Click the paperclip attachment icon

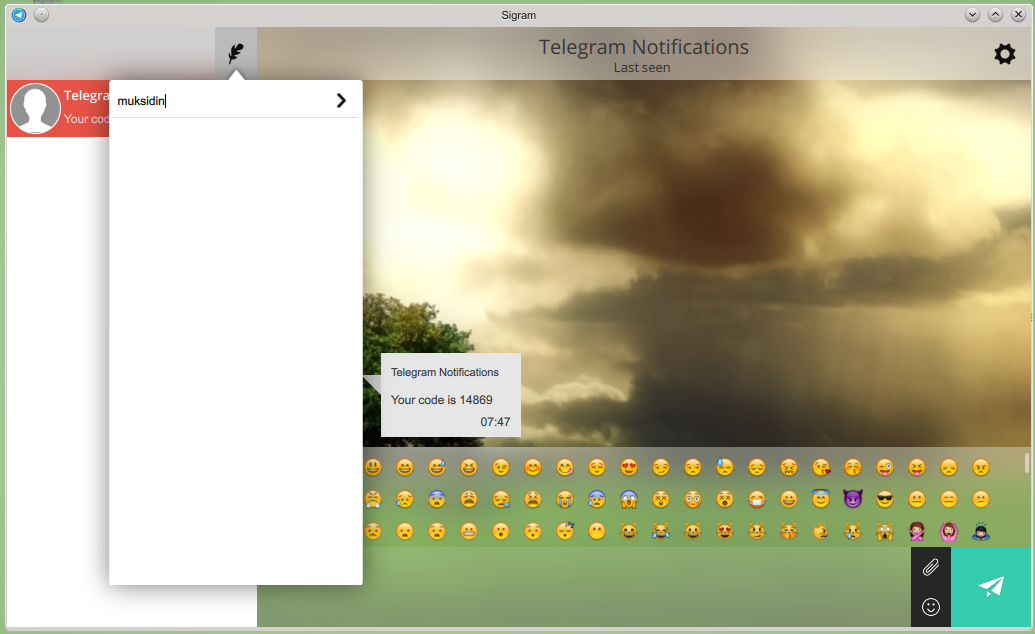pyautogui.click(x=930, y=567)
